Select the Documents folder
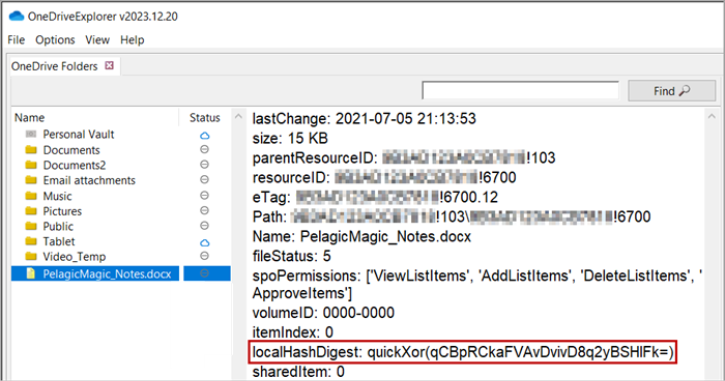 click(71, 150)
